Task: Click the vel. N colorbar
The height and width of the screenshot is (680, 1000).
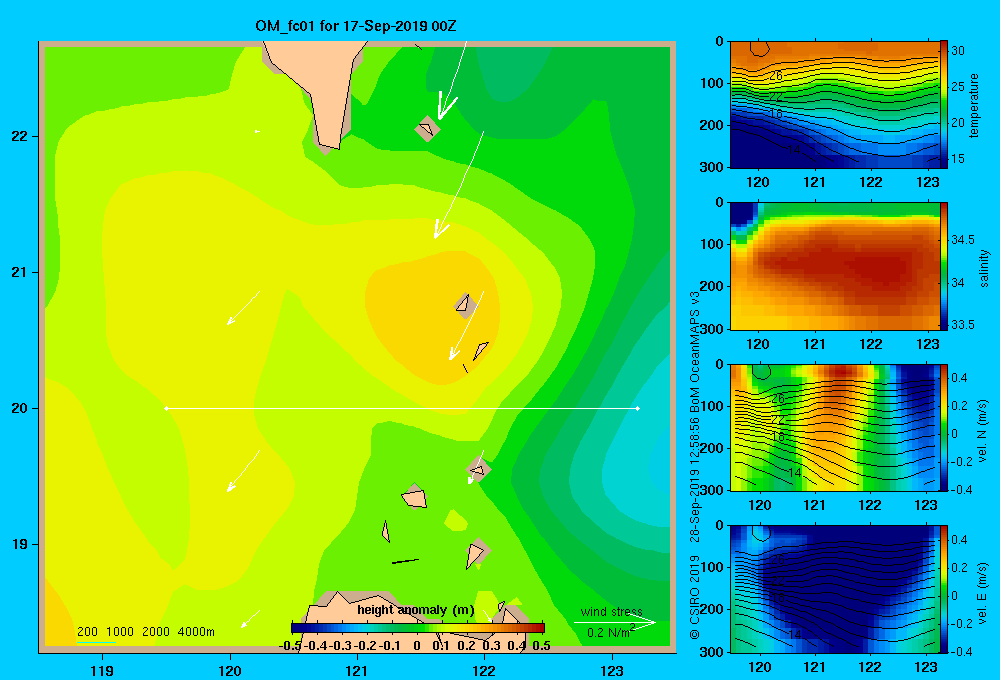Action: point(943,427)
